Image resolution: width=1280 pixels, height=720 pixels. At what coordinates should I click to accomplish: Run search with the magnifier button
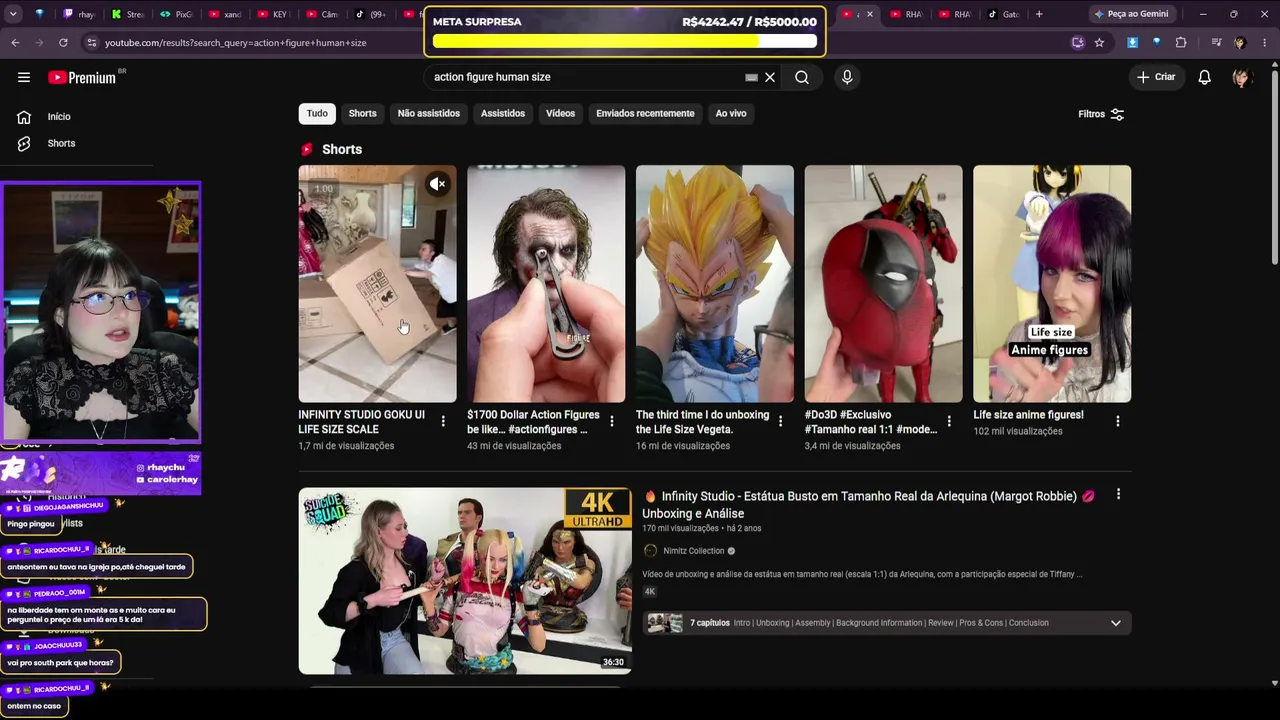802,77
